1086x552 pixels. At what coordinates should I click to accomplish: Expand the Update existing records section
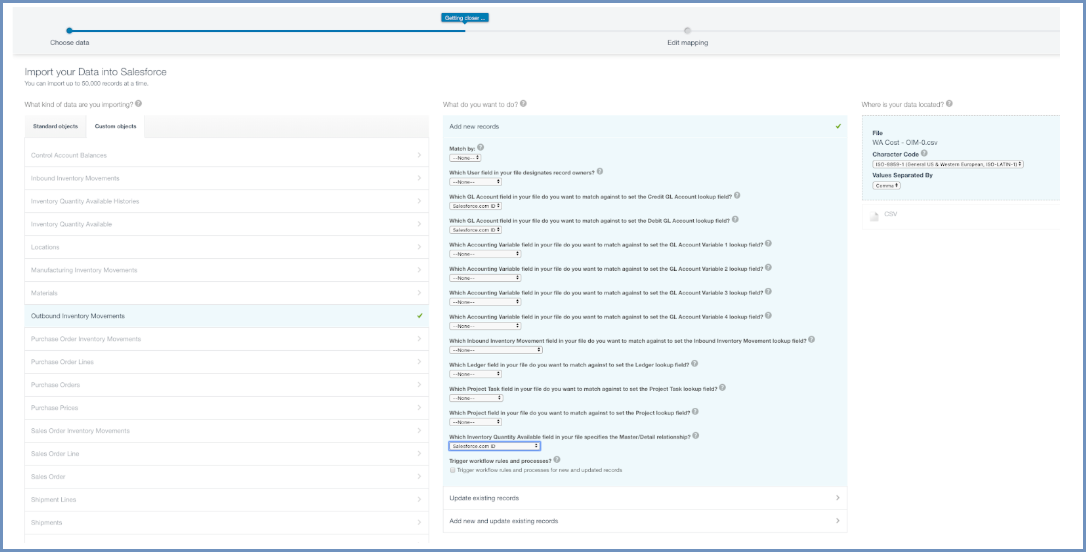(644, 498)
